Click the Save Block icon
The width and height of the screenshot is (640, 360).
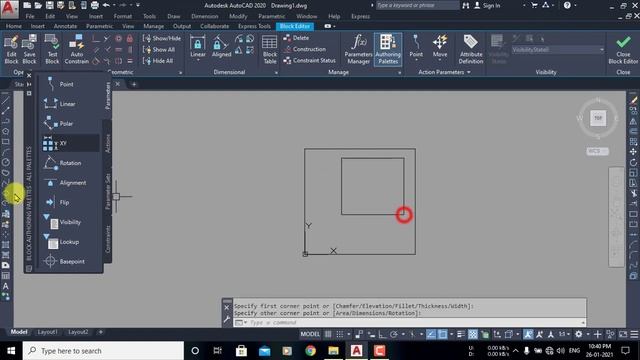(x=29, y=49)
